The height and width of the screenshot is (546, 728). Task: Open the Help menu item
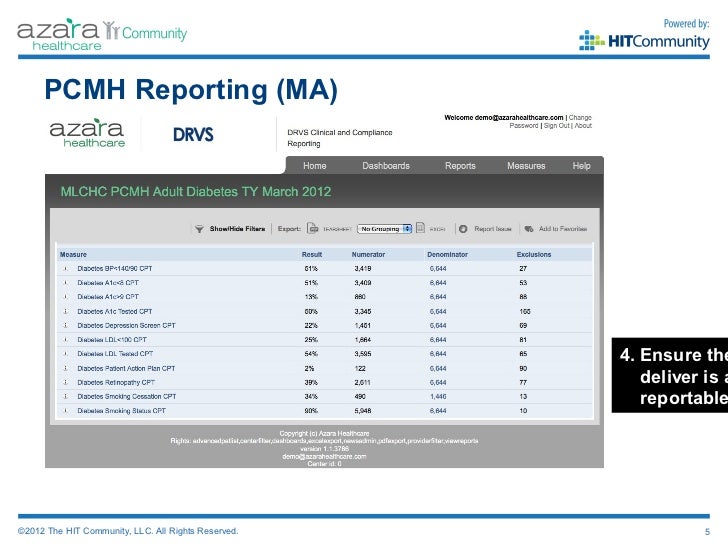[x=580, y=165]
